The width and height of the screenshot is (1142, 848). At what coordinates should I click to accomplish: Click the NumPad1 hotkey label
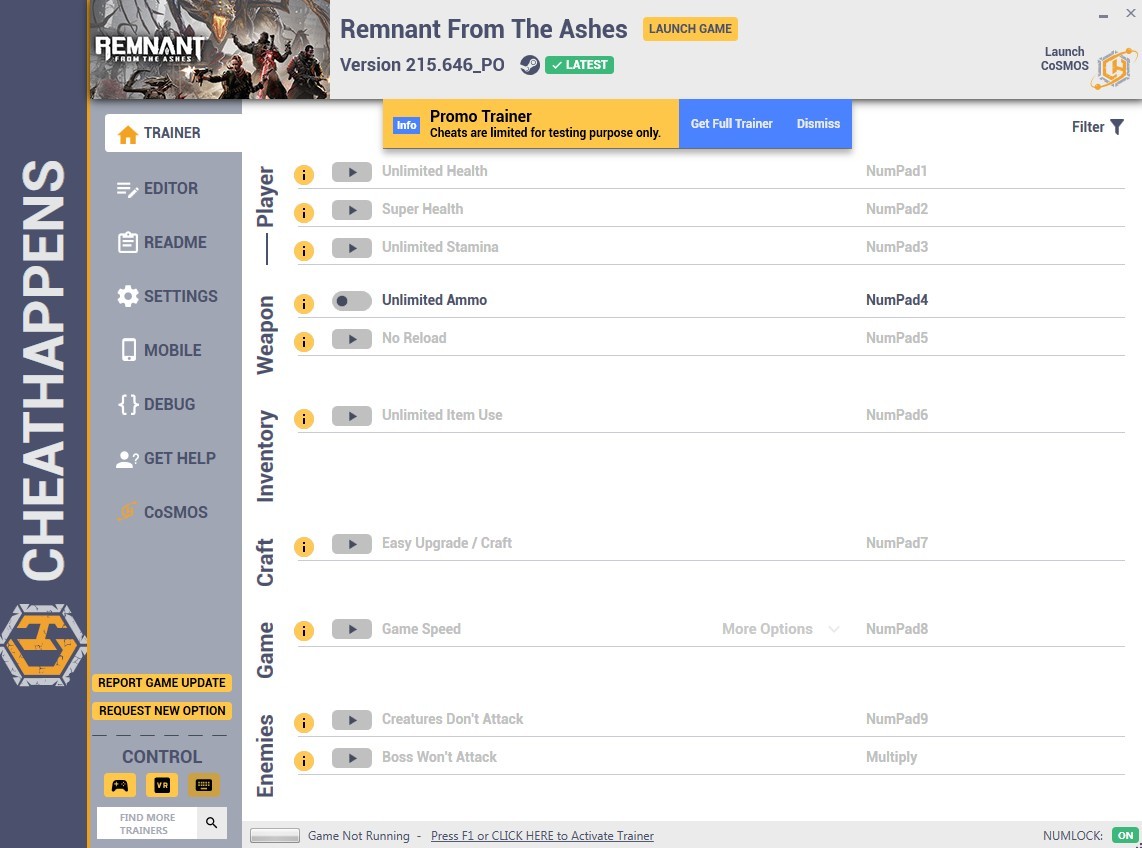[897, 171]
